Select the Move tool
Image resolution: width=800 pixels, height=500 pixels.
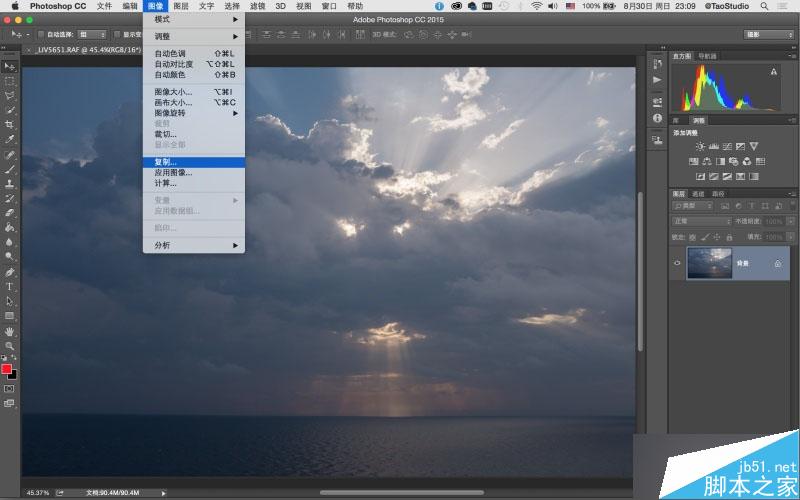9,66
